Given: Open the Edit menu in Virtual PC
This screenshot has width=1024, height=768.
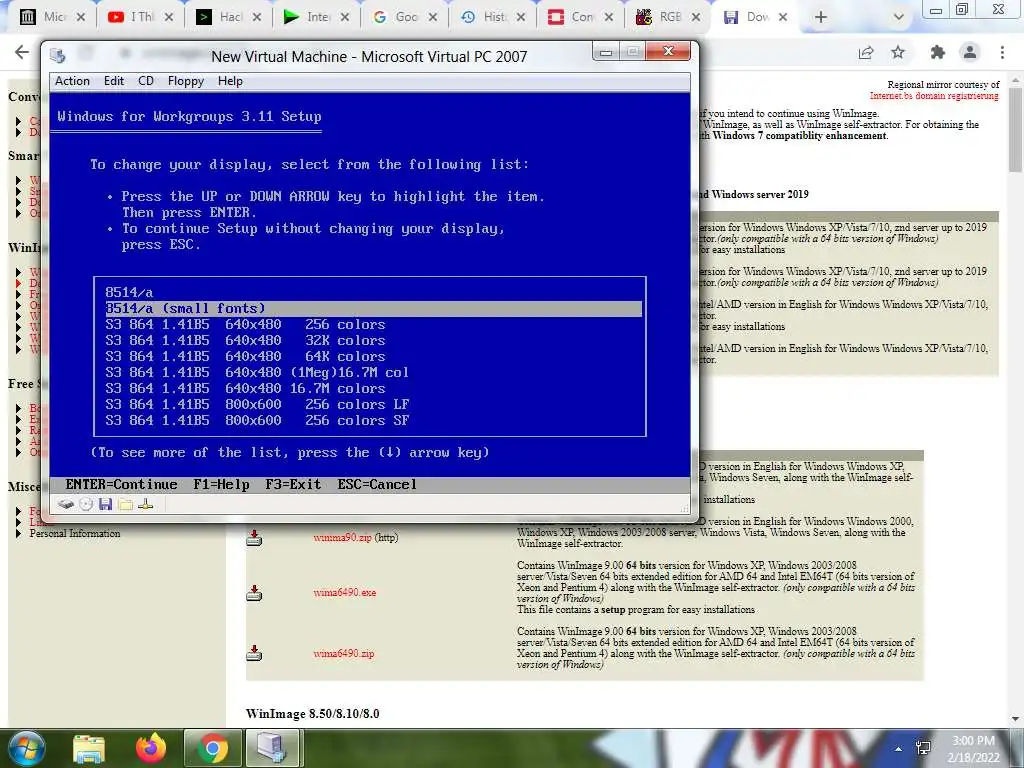Looking at the screenshot, I should click(x=114, y=81).
